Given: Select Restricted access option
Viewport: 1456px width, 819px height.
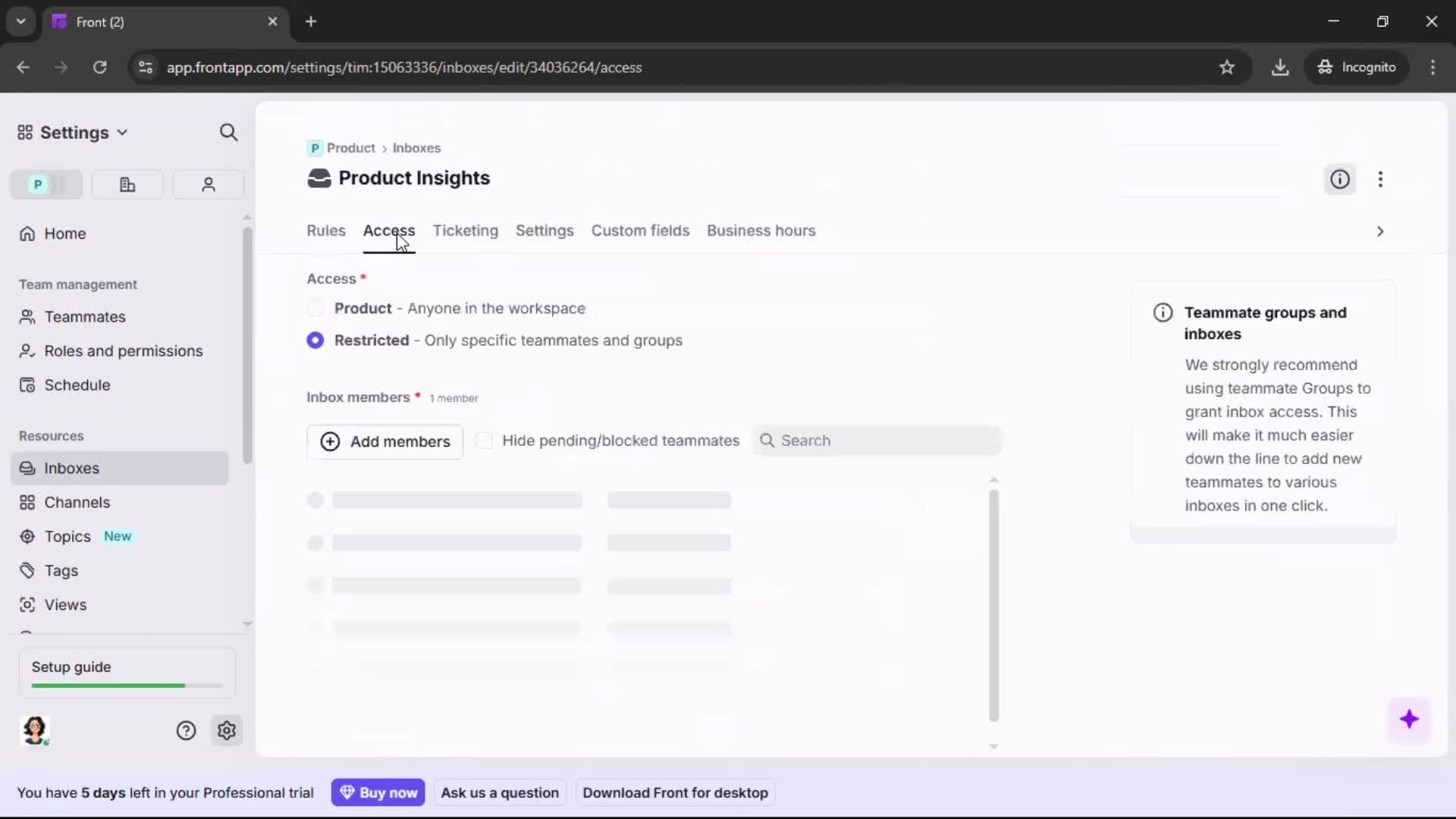Looking at the screenshot, I should pyautogui.click(x=316, y=340).
